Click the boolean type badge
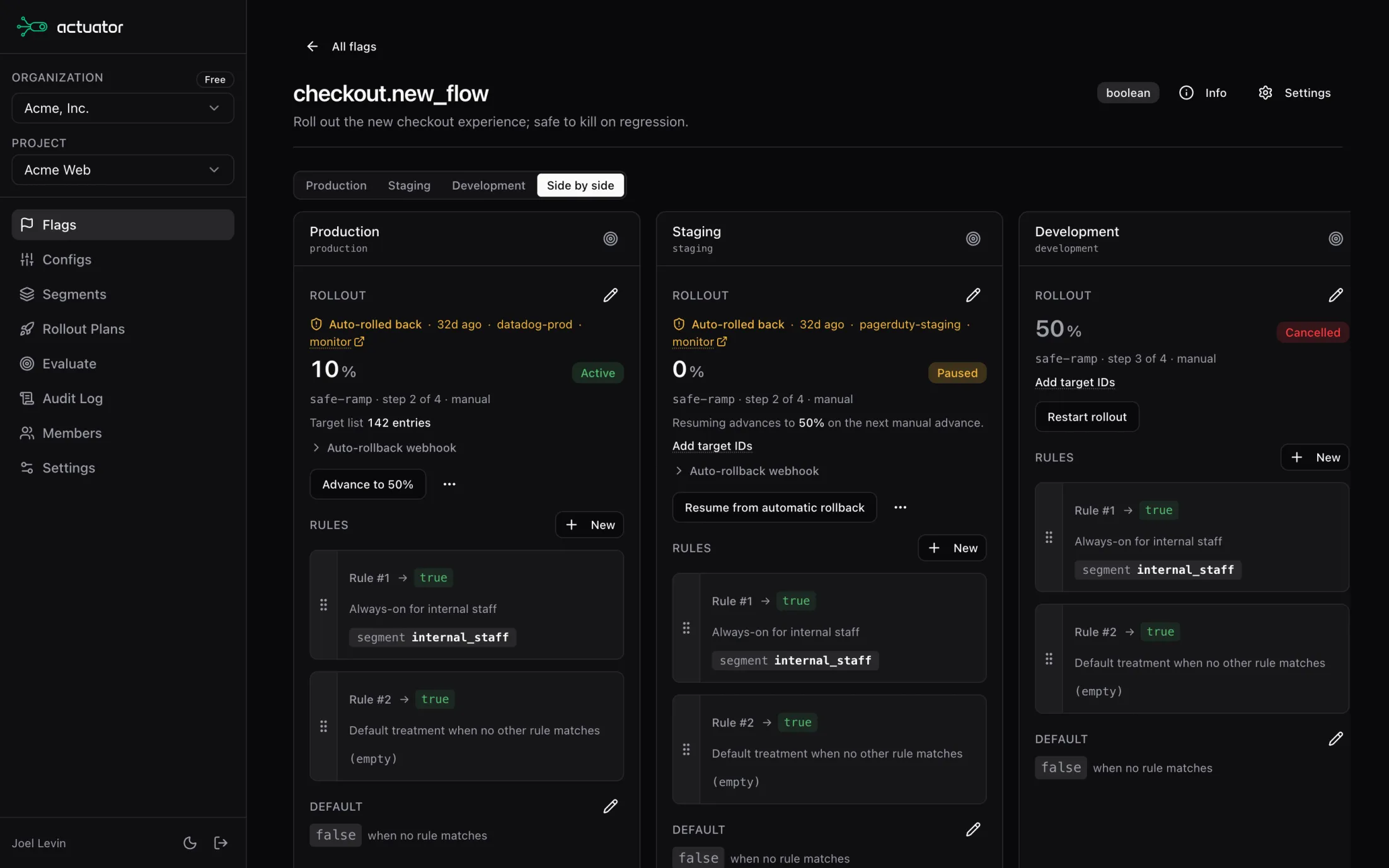1389x868 pixels. [1127, 93]
